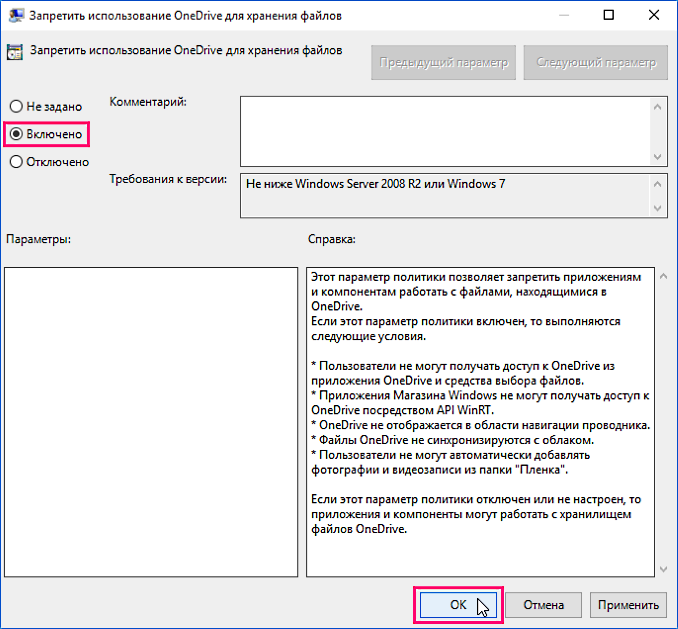Click the 'Применить' button

tap(628, 604)
